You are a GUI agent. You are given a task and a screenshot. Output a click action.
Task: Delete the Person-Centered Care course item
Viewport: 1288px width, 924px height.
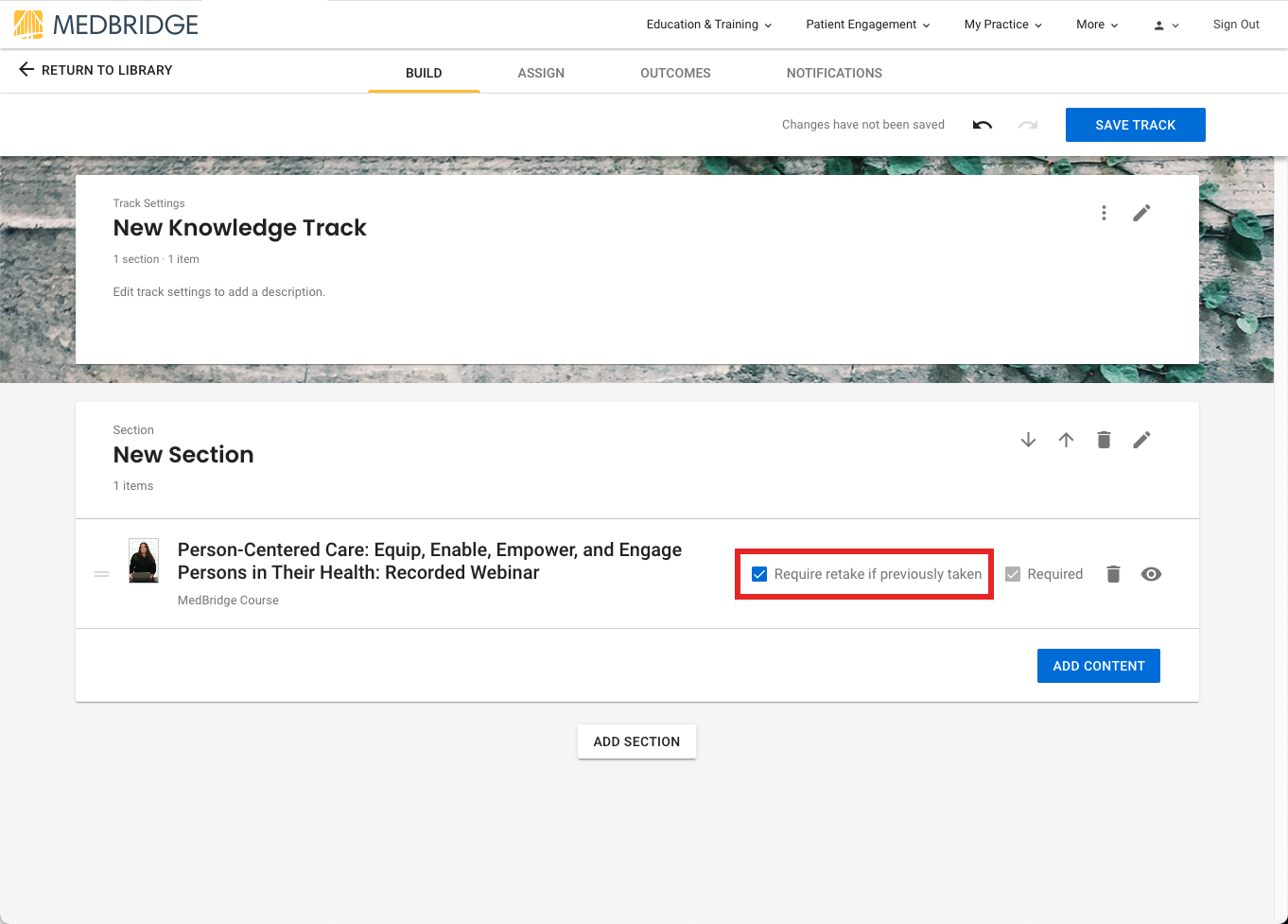click(1113, 574)
